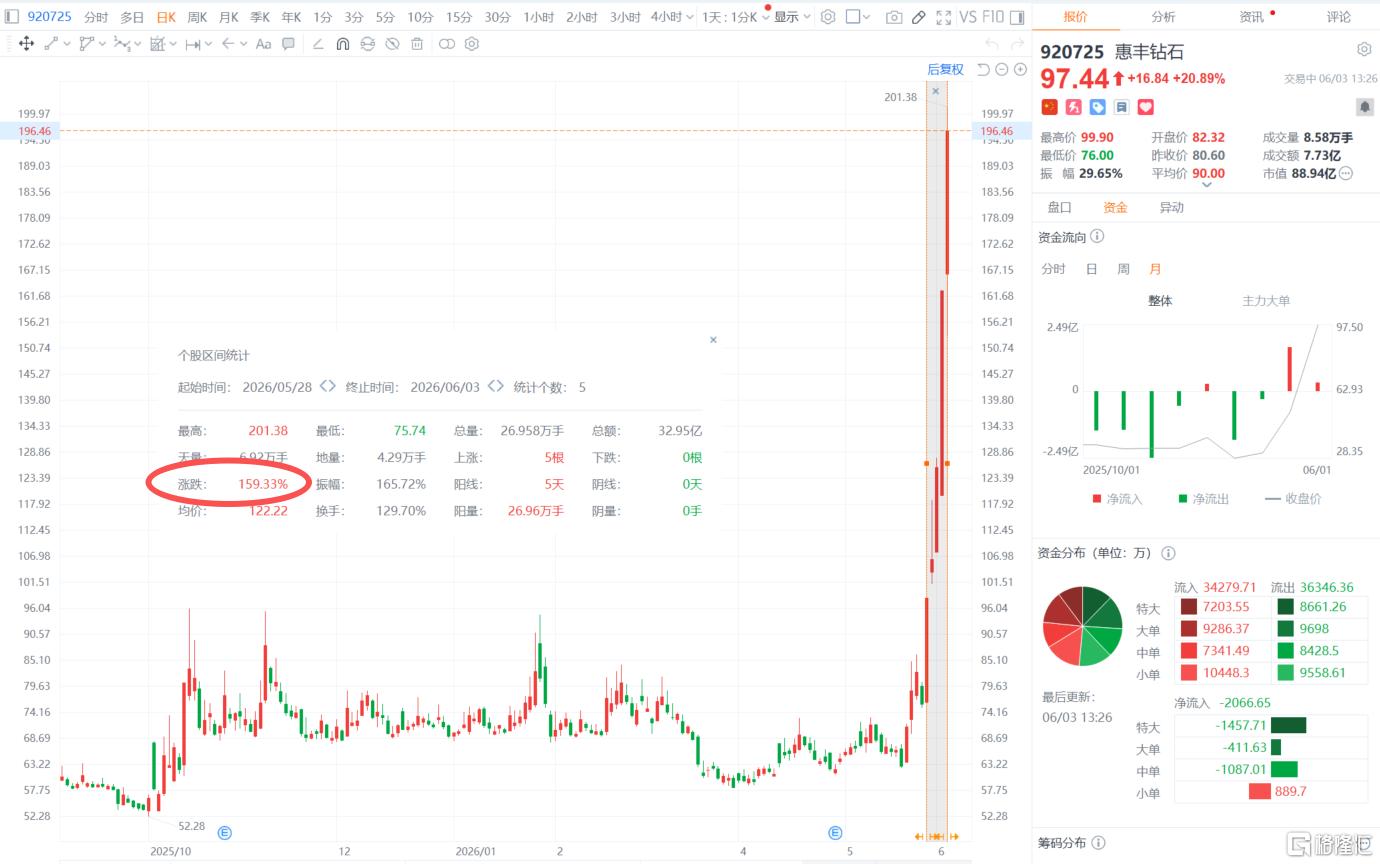Switch capital flow period to 日
Image resolution: width=1380 pixels, height=864 pixels.
(x=1091, y=269)
